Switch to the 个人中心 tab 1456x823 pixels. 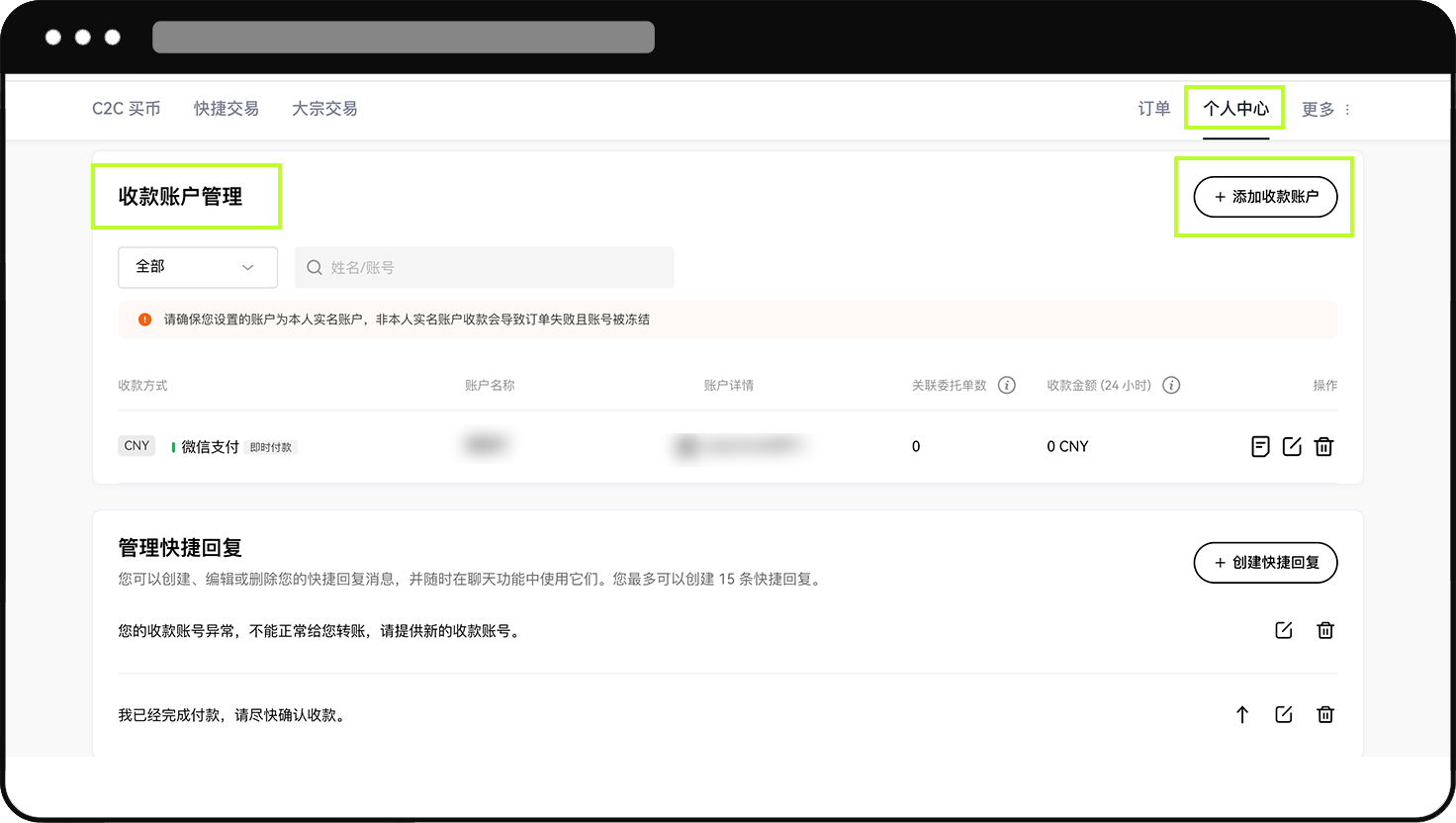click(1235, 109)
